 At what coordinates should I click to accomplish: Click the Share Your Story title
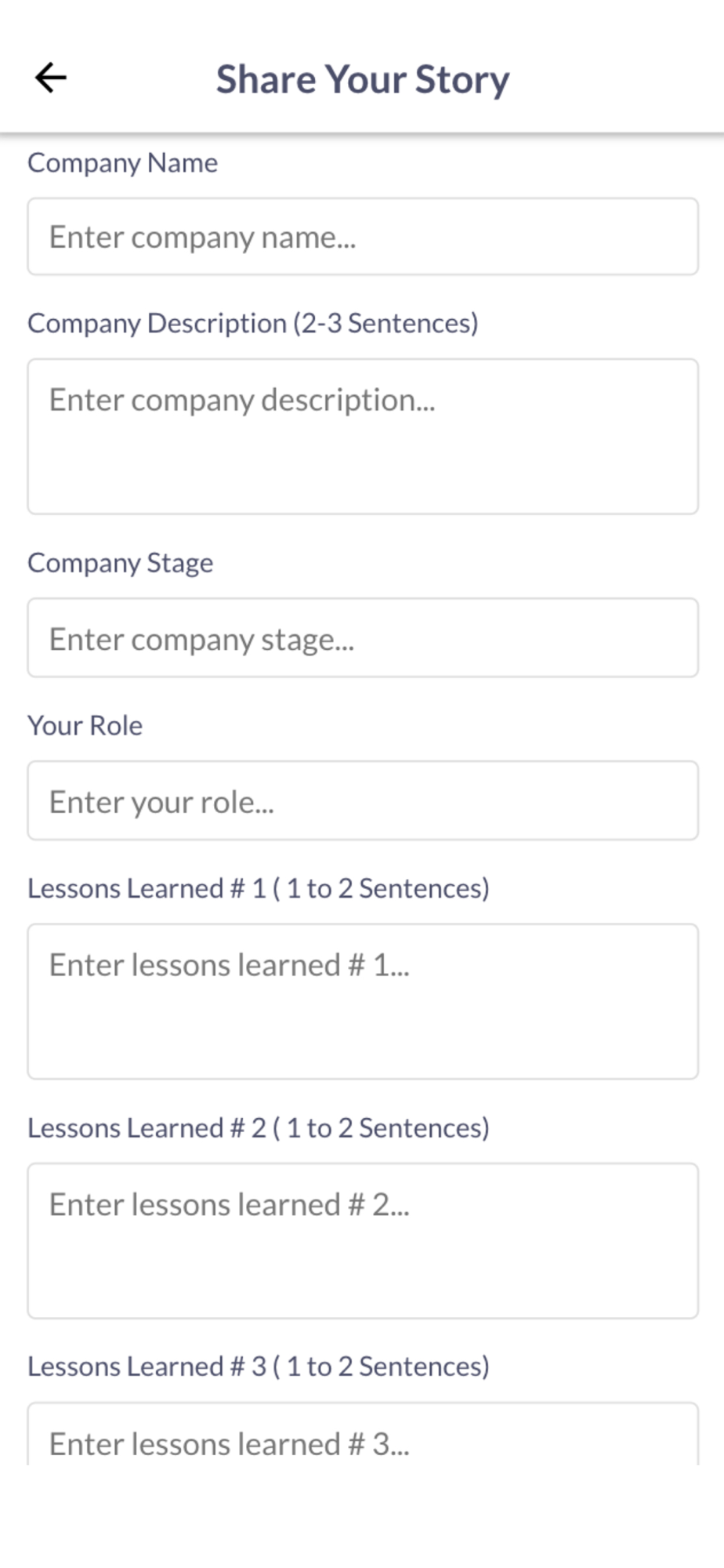(363, 79)
